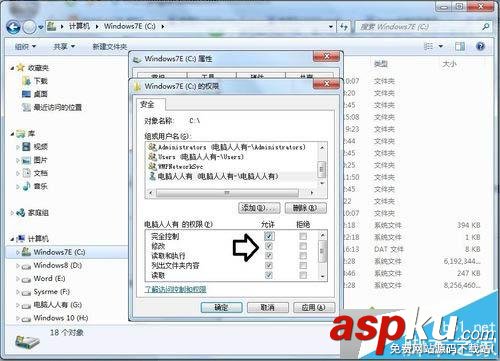Toggle deny checkbox for 修改
The image size is (500, 361).
(303, 246)
